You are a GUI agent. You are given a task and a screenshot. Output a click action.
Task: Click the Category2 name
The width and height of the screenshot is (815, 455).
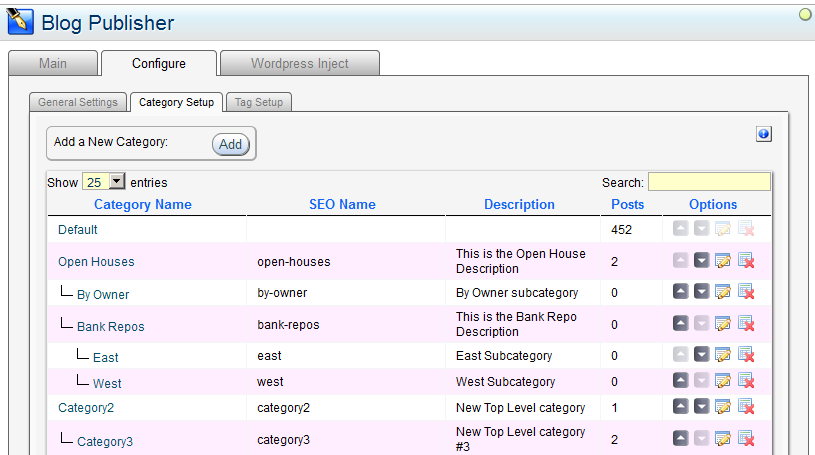(86, 408)
